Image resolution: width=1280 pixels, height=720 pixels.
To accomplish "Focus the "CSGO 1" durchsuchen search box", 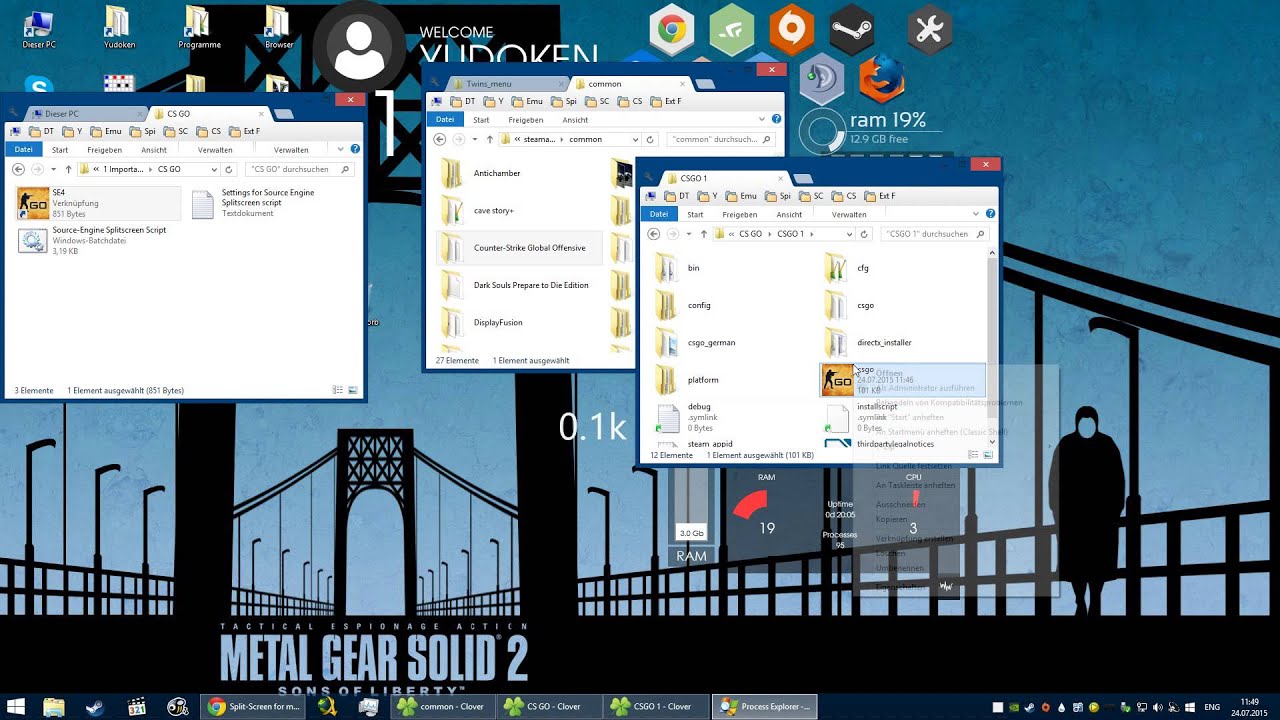I will [x=935, y=234].
